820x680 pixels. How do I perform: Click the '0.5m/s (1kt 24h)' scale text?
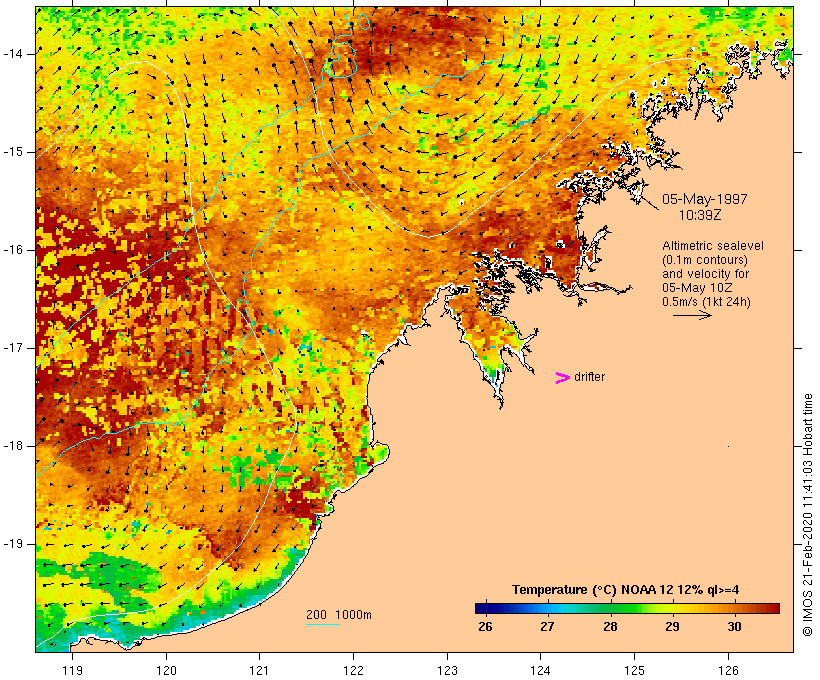(707, 302)
